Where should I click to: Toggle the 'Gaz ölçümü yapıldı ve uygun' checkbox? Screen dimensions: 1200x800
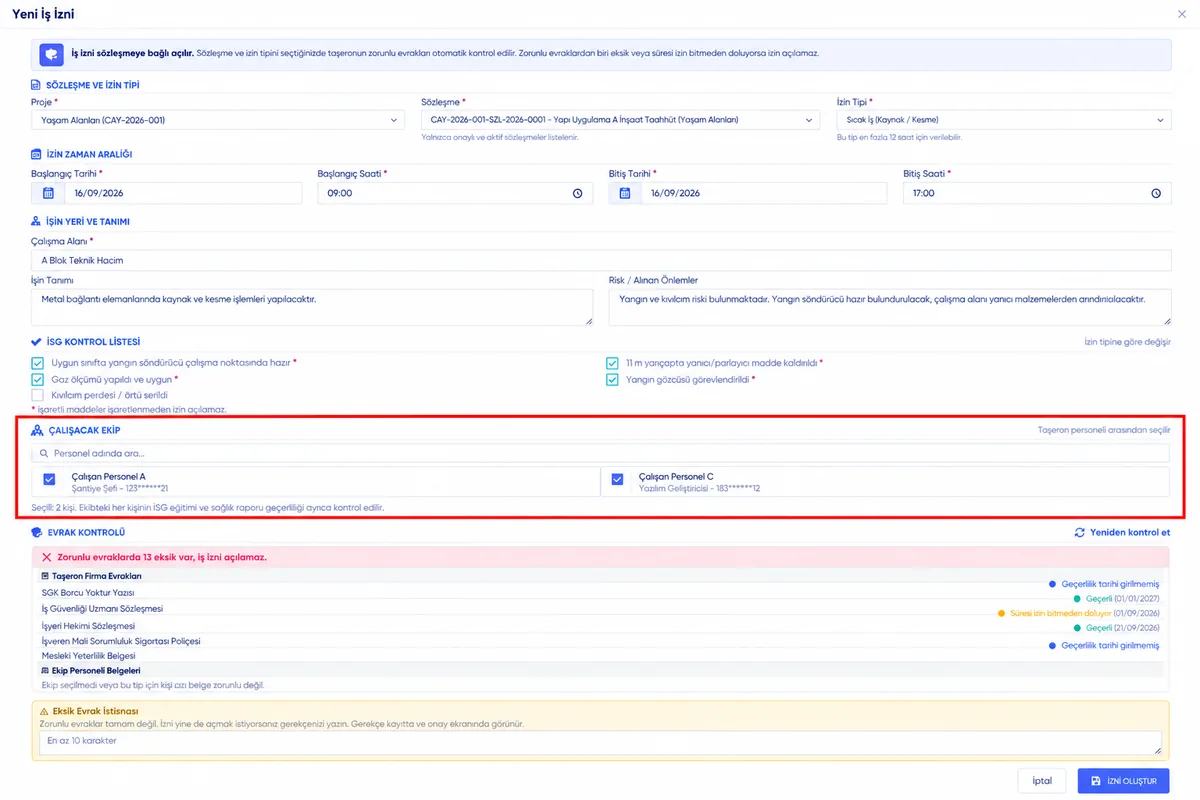coord(38,379)
